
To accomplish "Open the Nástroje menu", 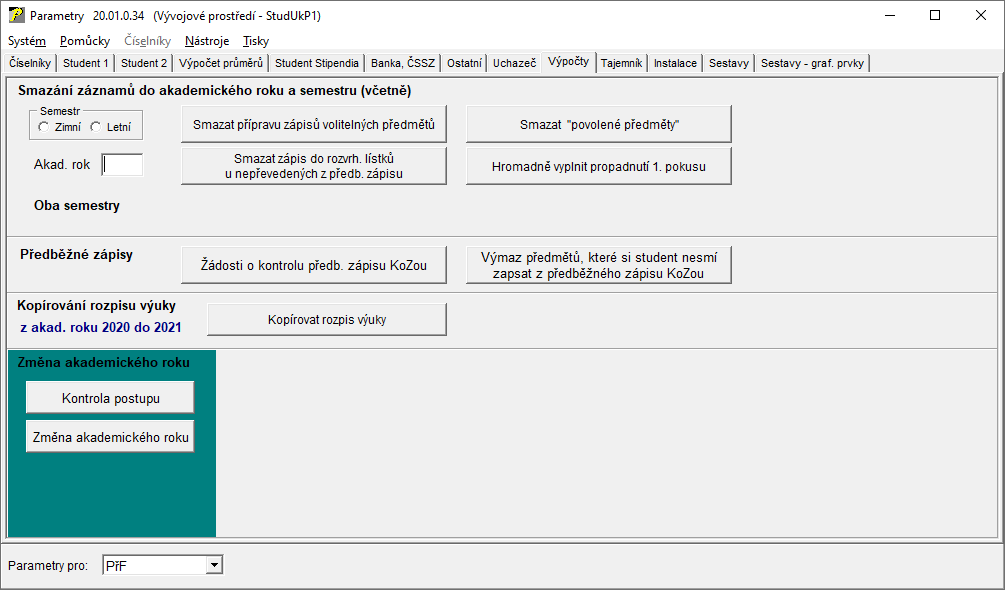I will pyautogui.click(x=207, y=41).
